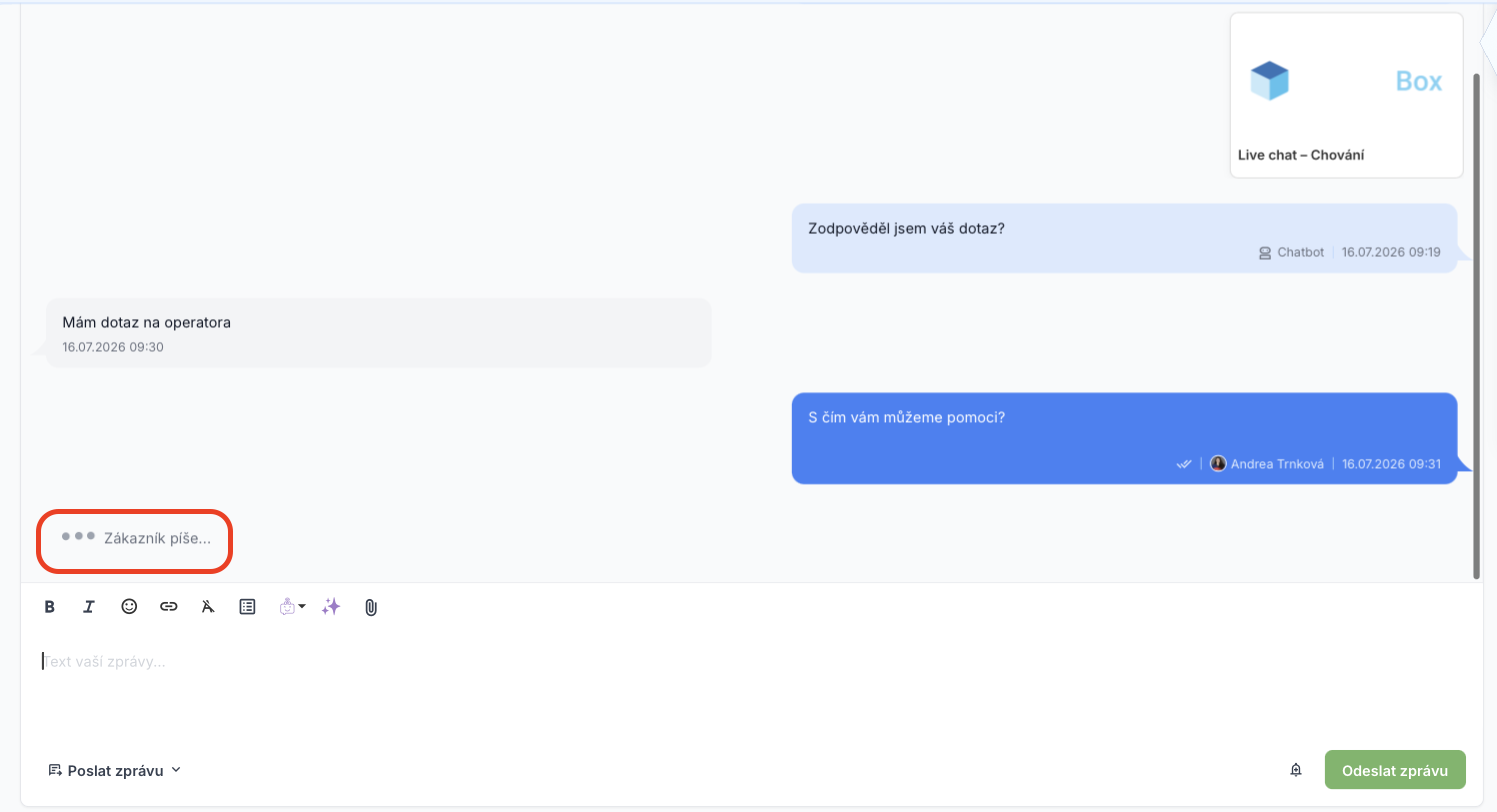The image size is (1497, 812).
Task: Open the emoji picker
Action: pyautogui.click(x=129, y=606)
